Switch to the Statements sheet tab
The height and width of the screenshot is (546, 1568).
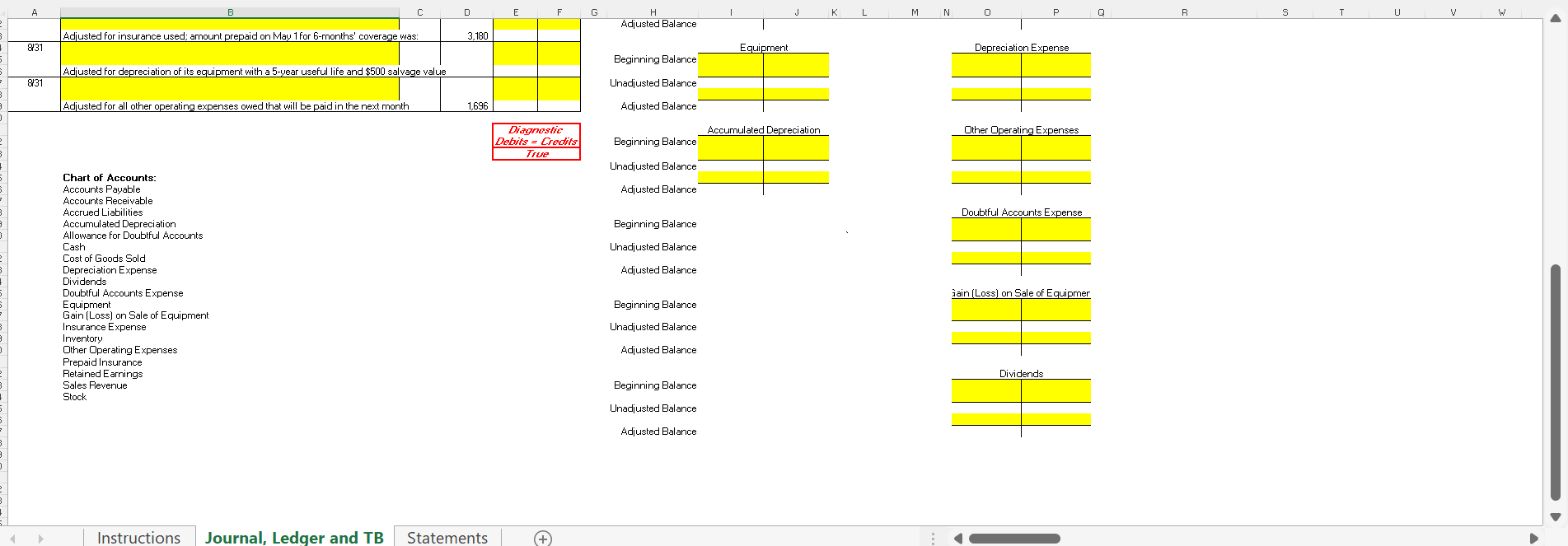(x=447, y=537)
